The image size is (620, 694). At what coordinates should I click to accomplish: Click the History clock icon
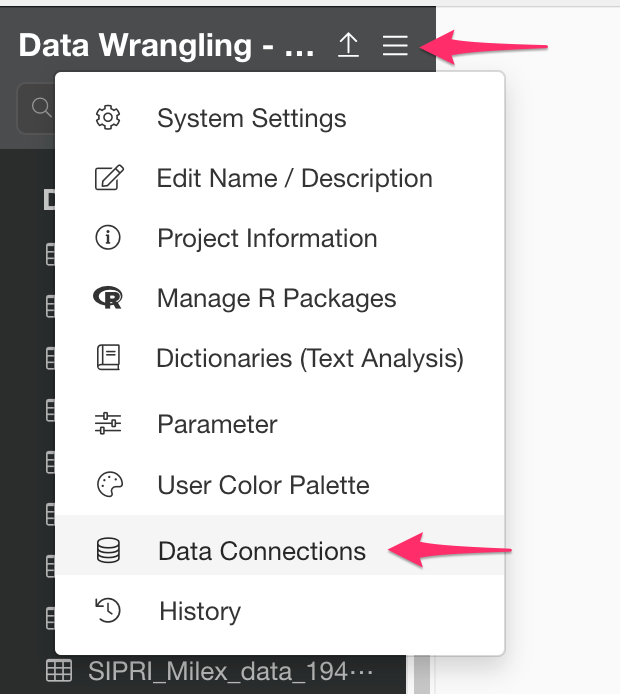click(108, 610)
